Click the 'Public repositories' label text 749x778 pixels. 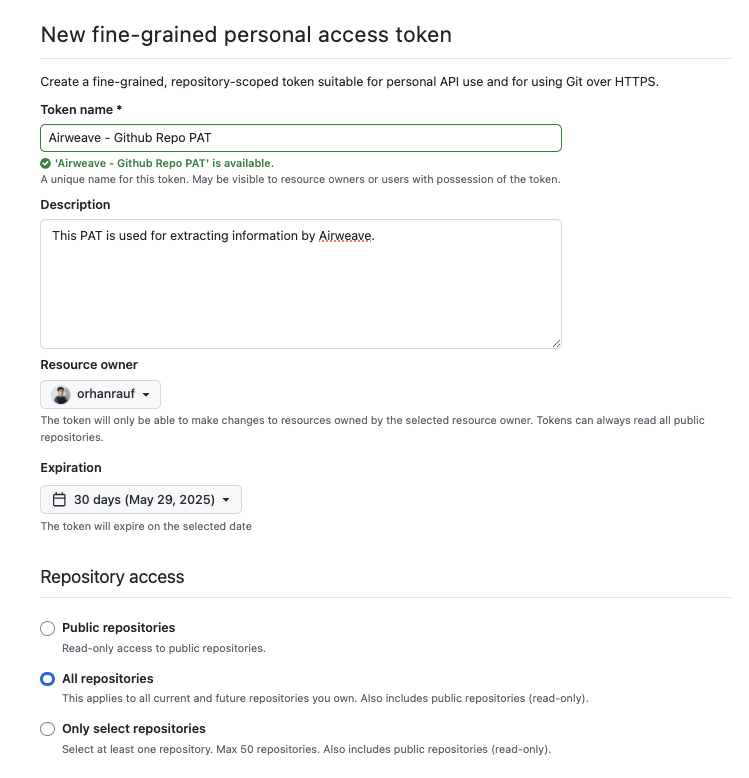pos(118,628)
